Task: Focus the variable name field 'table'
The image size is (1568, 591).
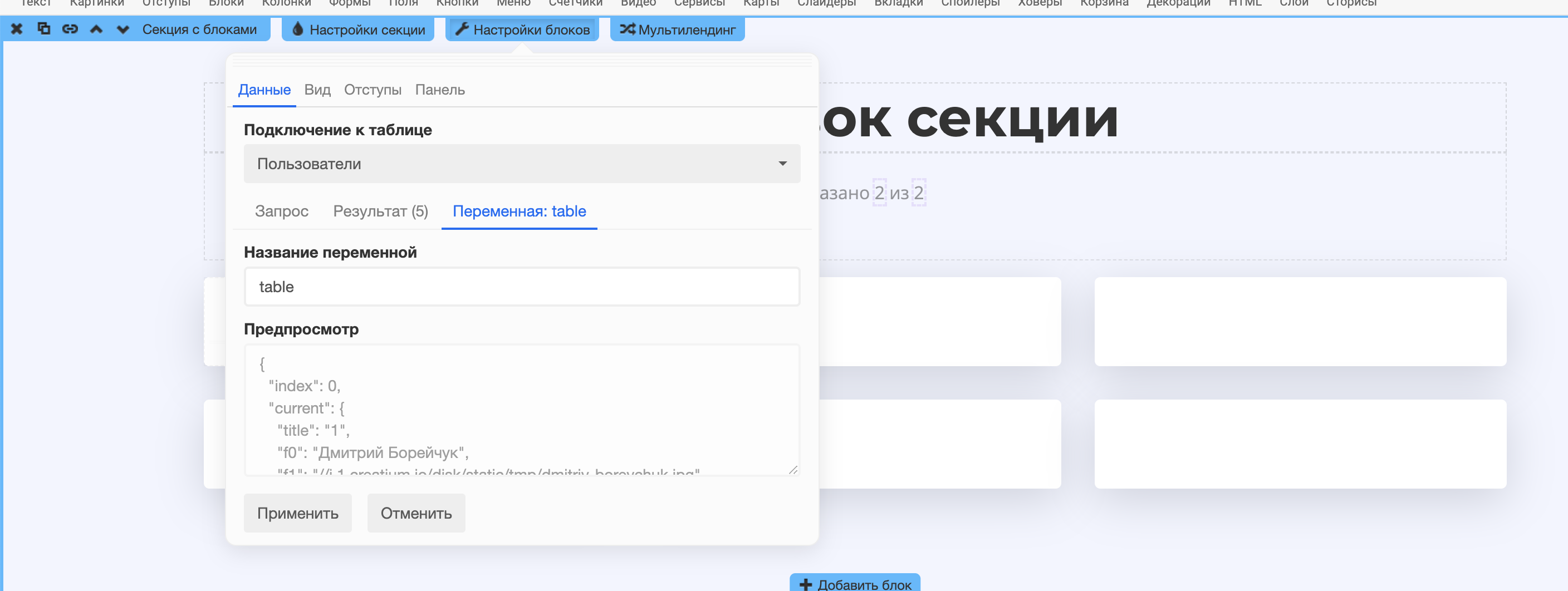Action: (x=522, y=287)
